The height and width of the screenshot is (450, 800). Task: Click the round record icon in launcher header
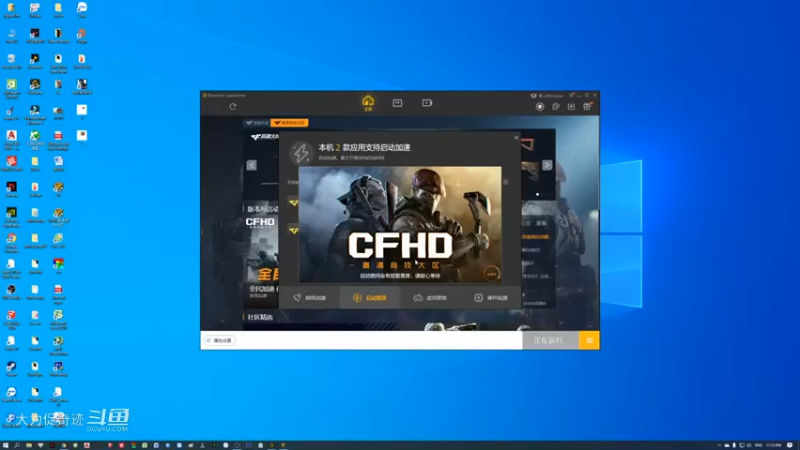tap(540, 107)
